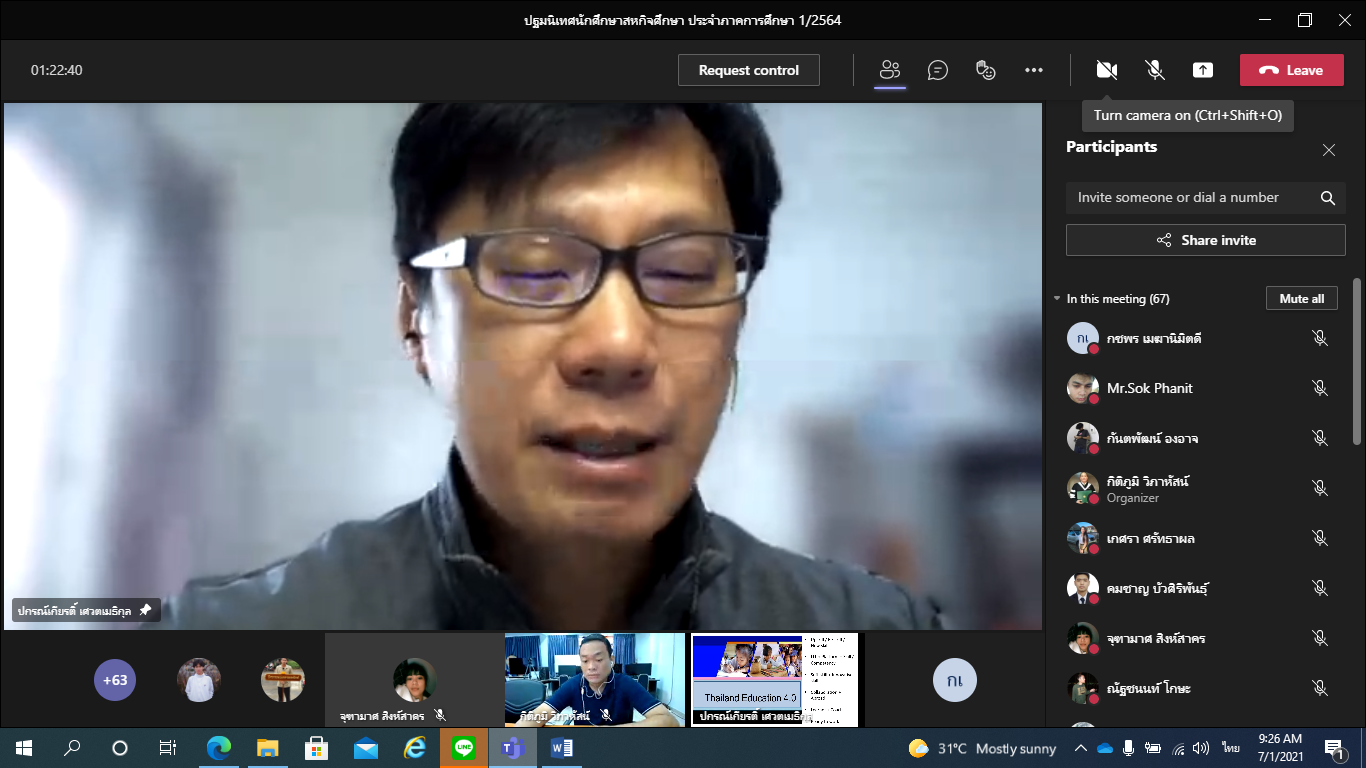The width and height of the screenshot is (1366, 768).
Task: Expand the +63 more participants bubble
Action: [x=115, y=680]
